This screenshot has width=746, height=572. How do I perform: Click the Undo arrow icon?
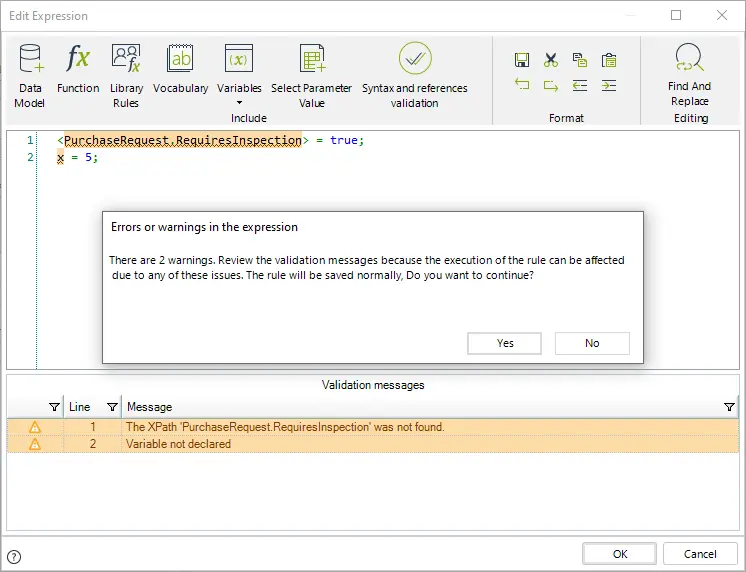[522, 85]
